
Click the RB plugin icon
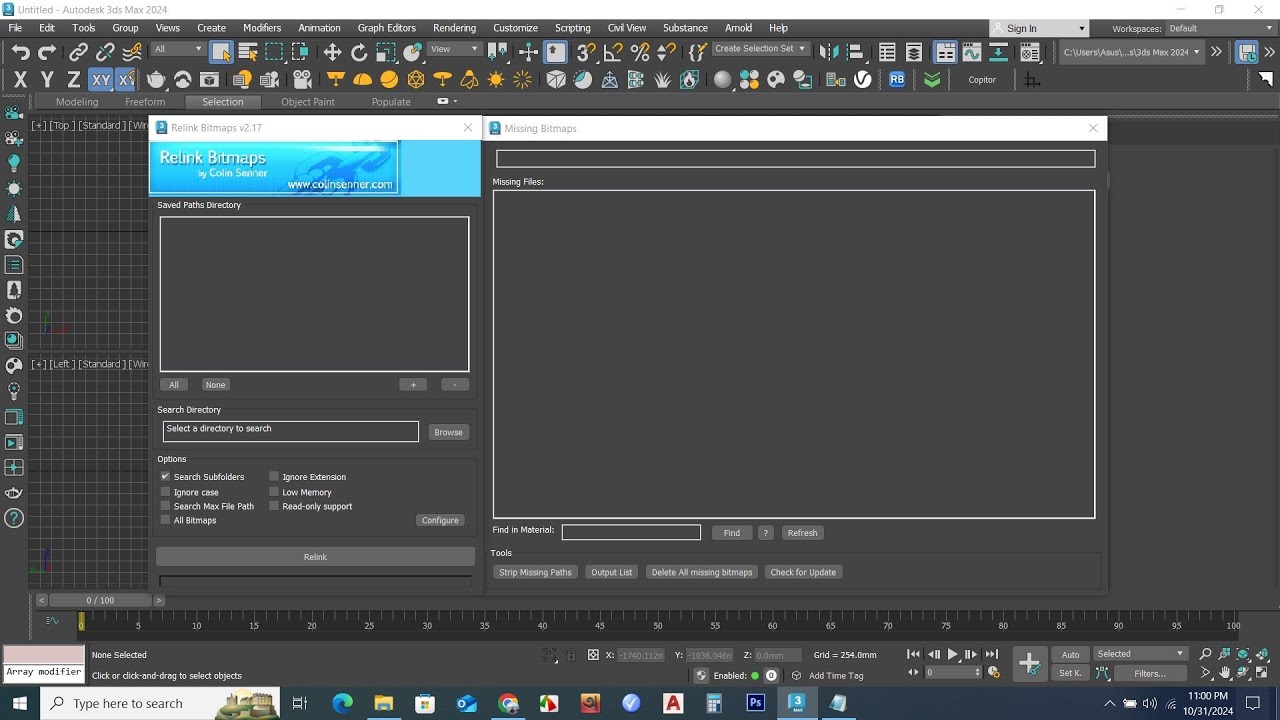pos(897,79)
